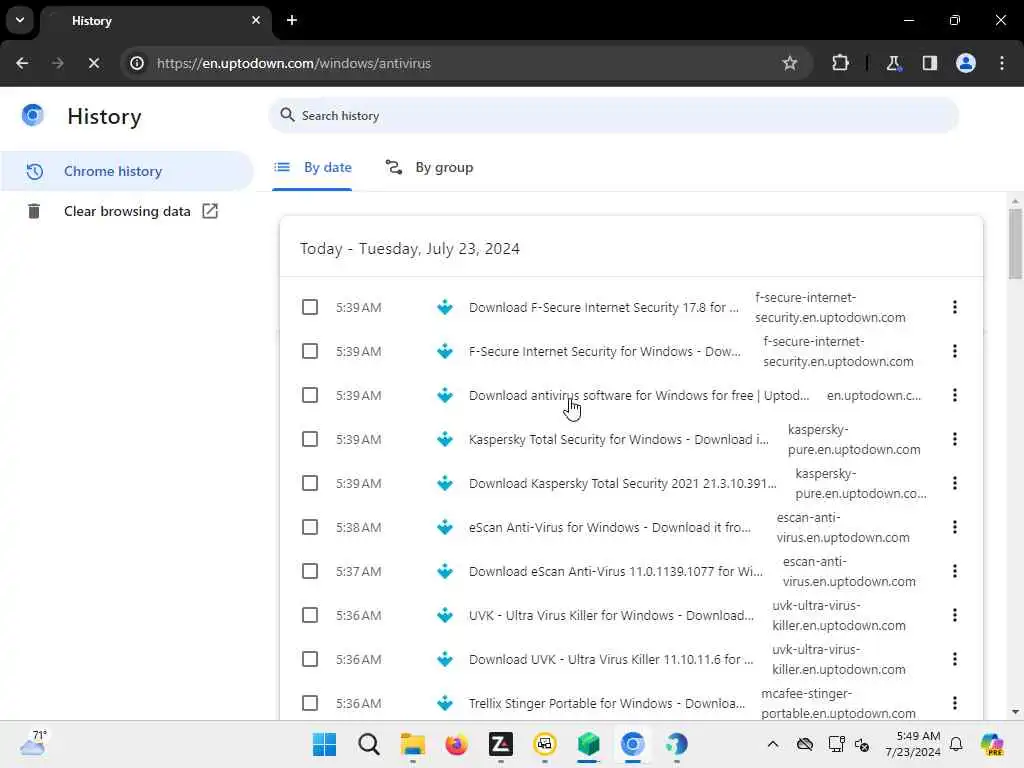
Task: Open File Explorer from the taskbar
Action: point(413,744)
